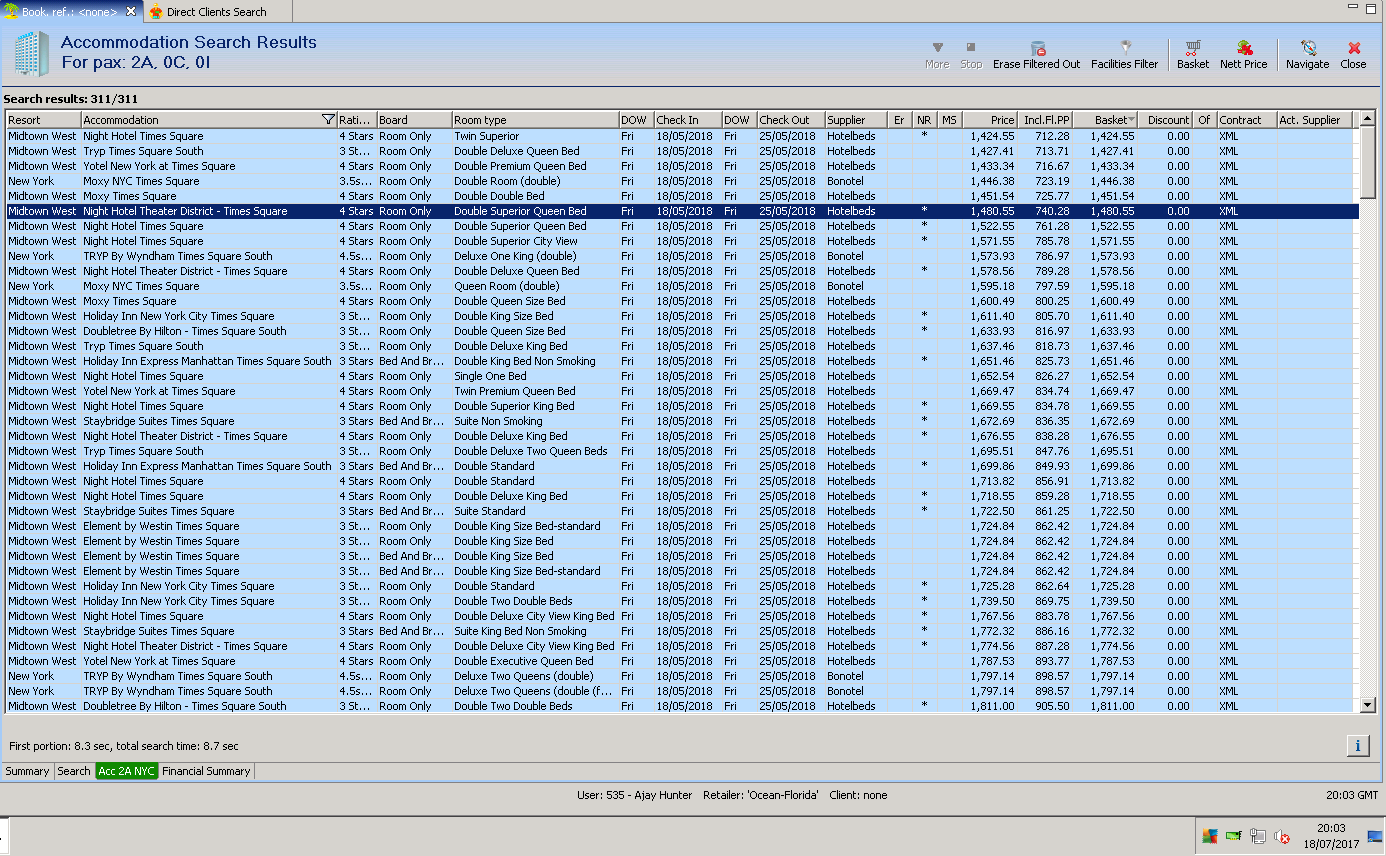Click the system clock showing 18/07/2017
Viewport: 1386px width, 856px height.
(1331, 836)
